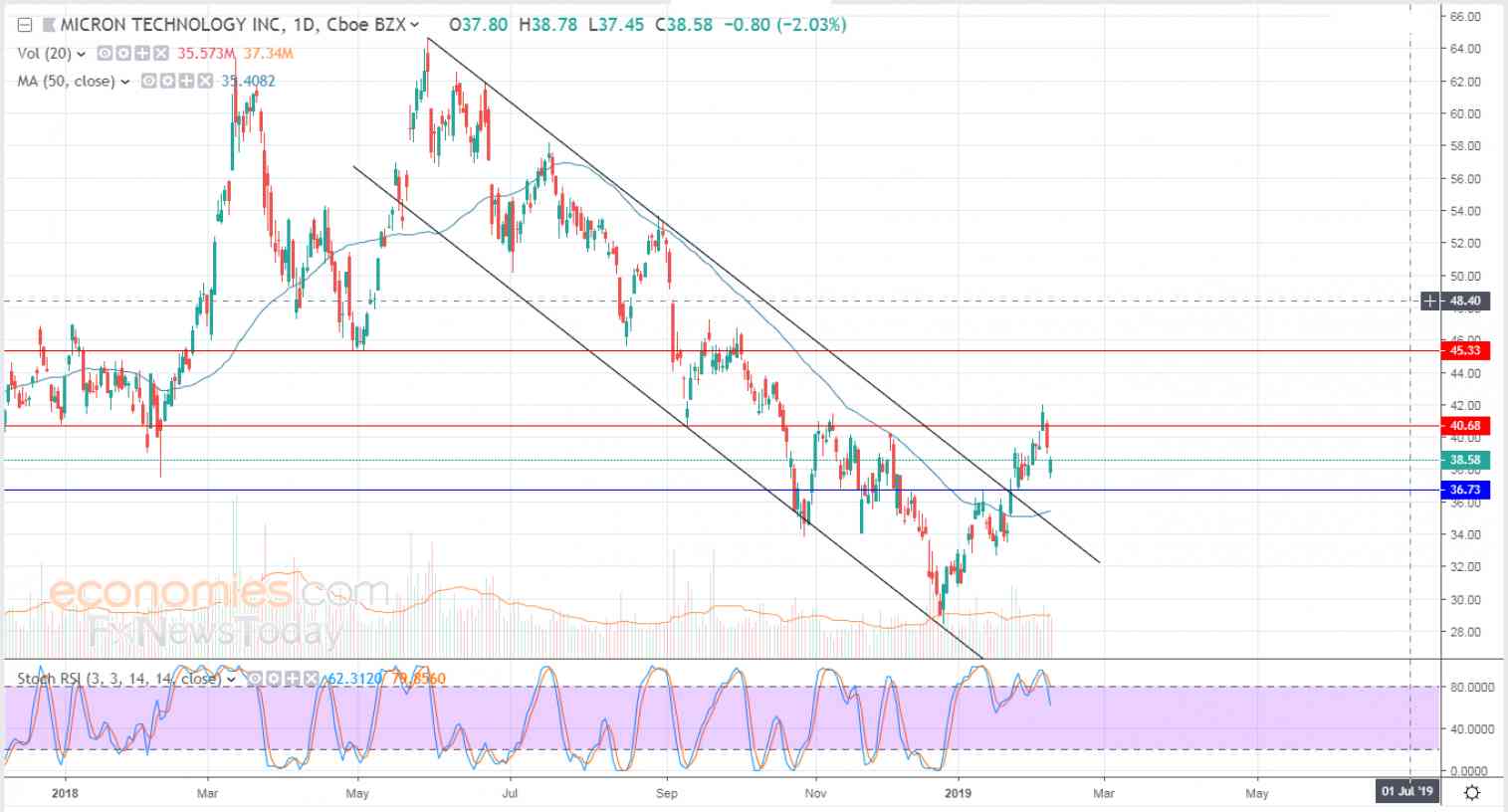The width and height of the screenshot is (1508, 812).
Task: Click the 28.00 label on the price axis
Action: (x=1465, y=632)
